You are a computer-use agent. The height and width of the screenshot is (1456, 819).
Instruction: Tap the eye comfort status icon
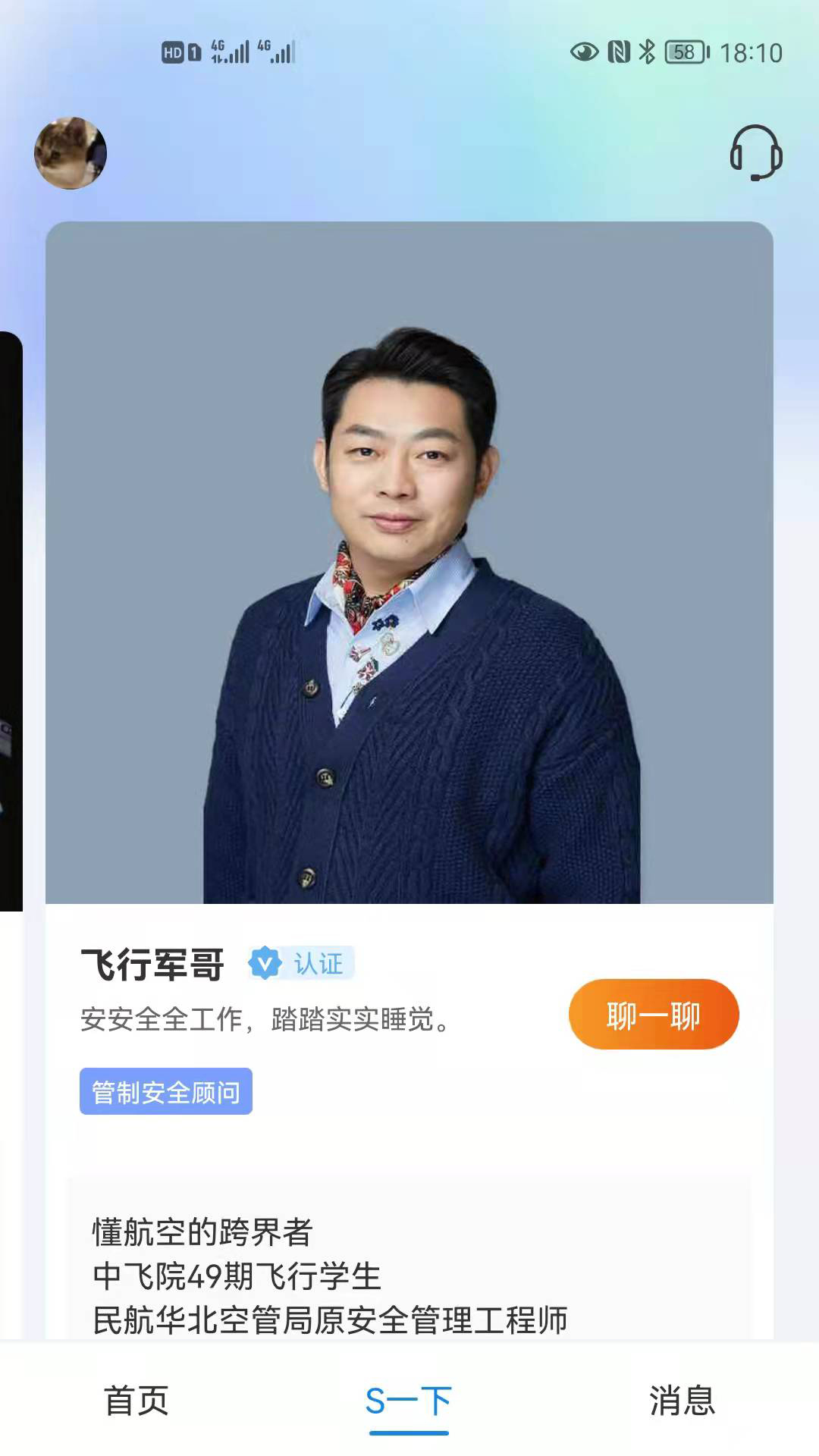[584, 52]
